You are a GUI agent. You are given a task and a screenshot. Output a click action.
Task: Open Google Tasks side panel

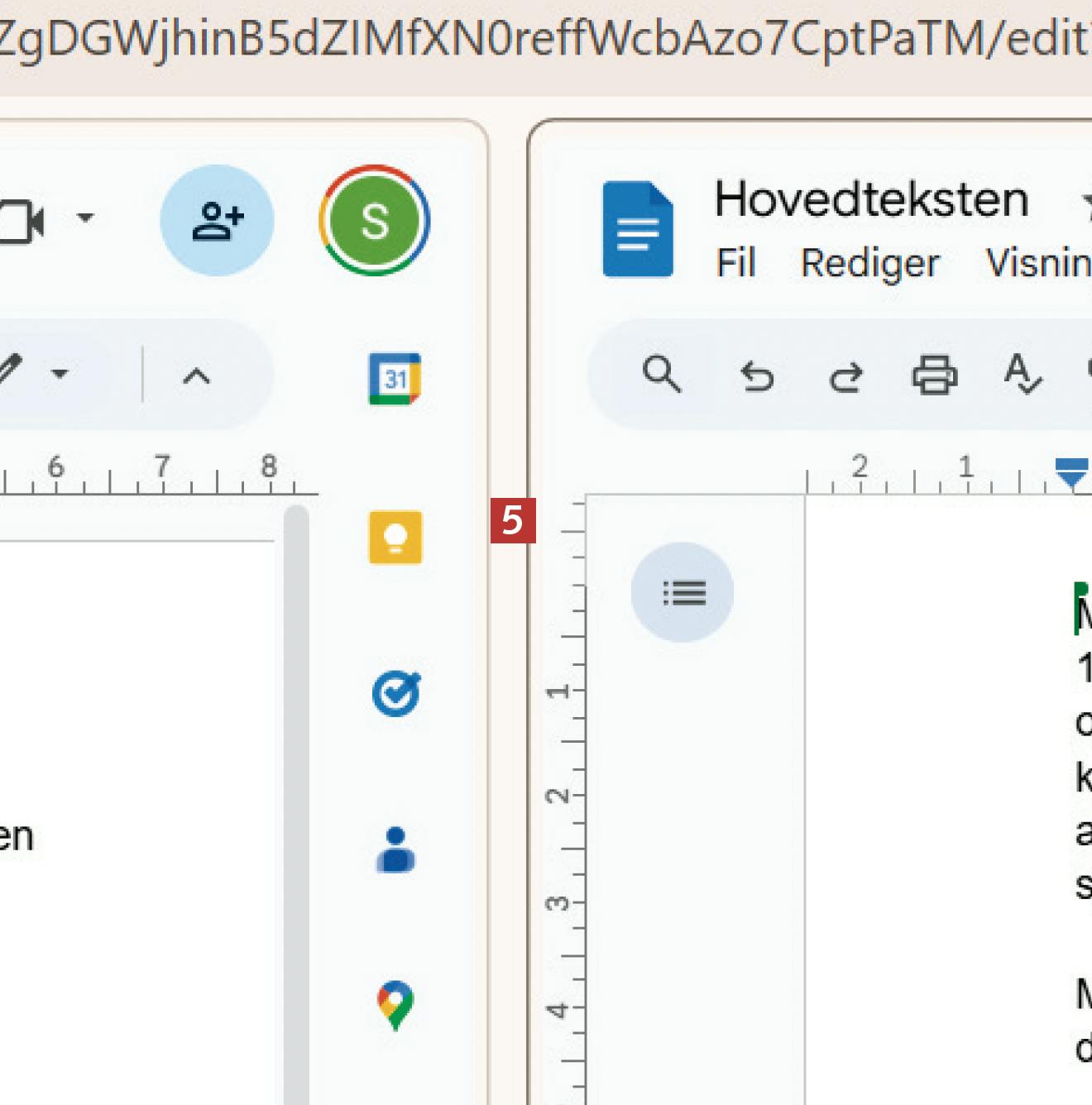point(395,692)
